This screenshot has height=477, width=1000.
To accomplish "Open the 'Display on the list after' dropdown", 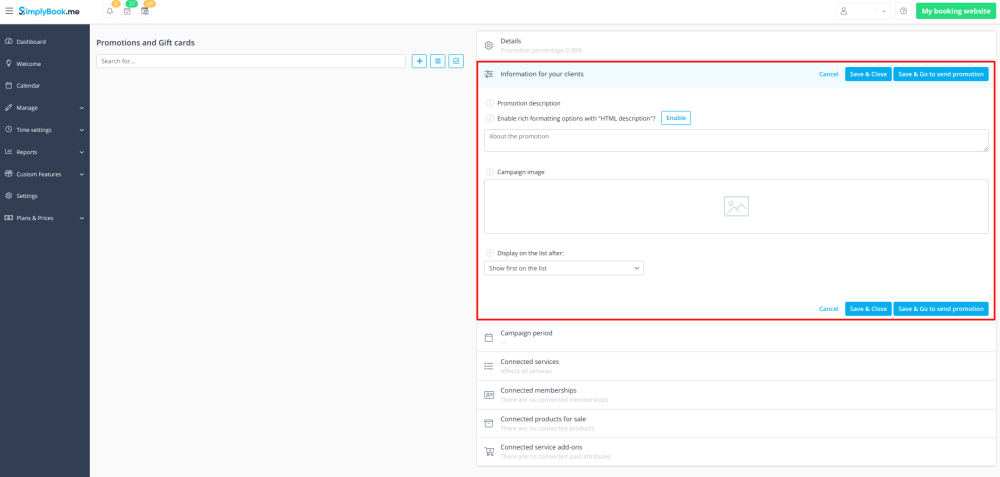I will coord(564,268).
